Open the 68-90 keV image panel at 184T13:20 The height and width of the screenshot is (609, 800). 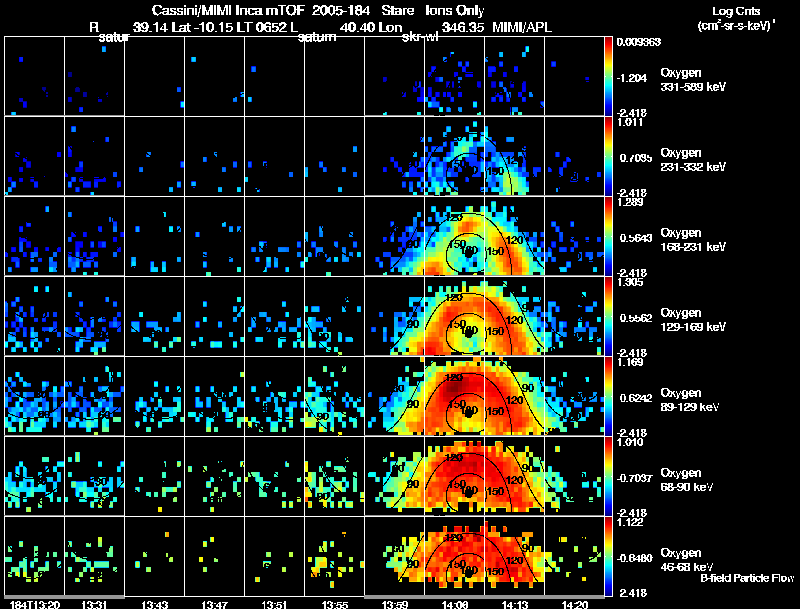coord(35,476)
